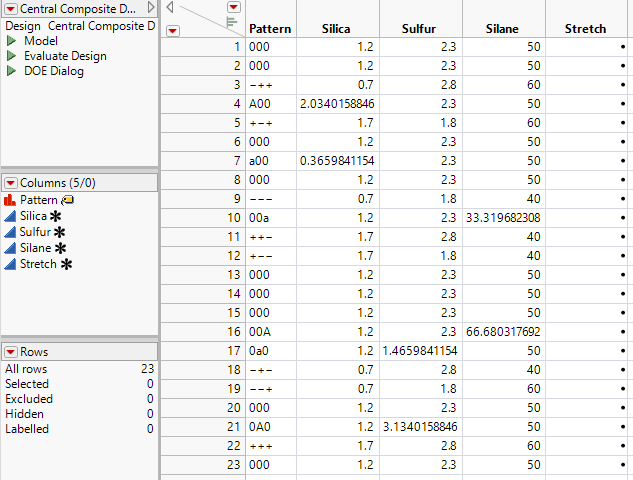Click the Excluded rows count entry
This screenshot has width=633, height=480.
27,399
